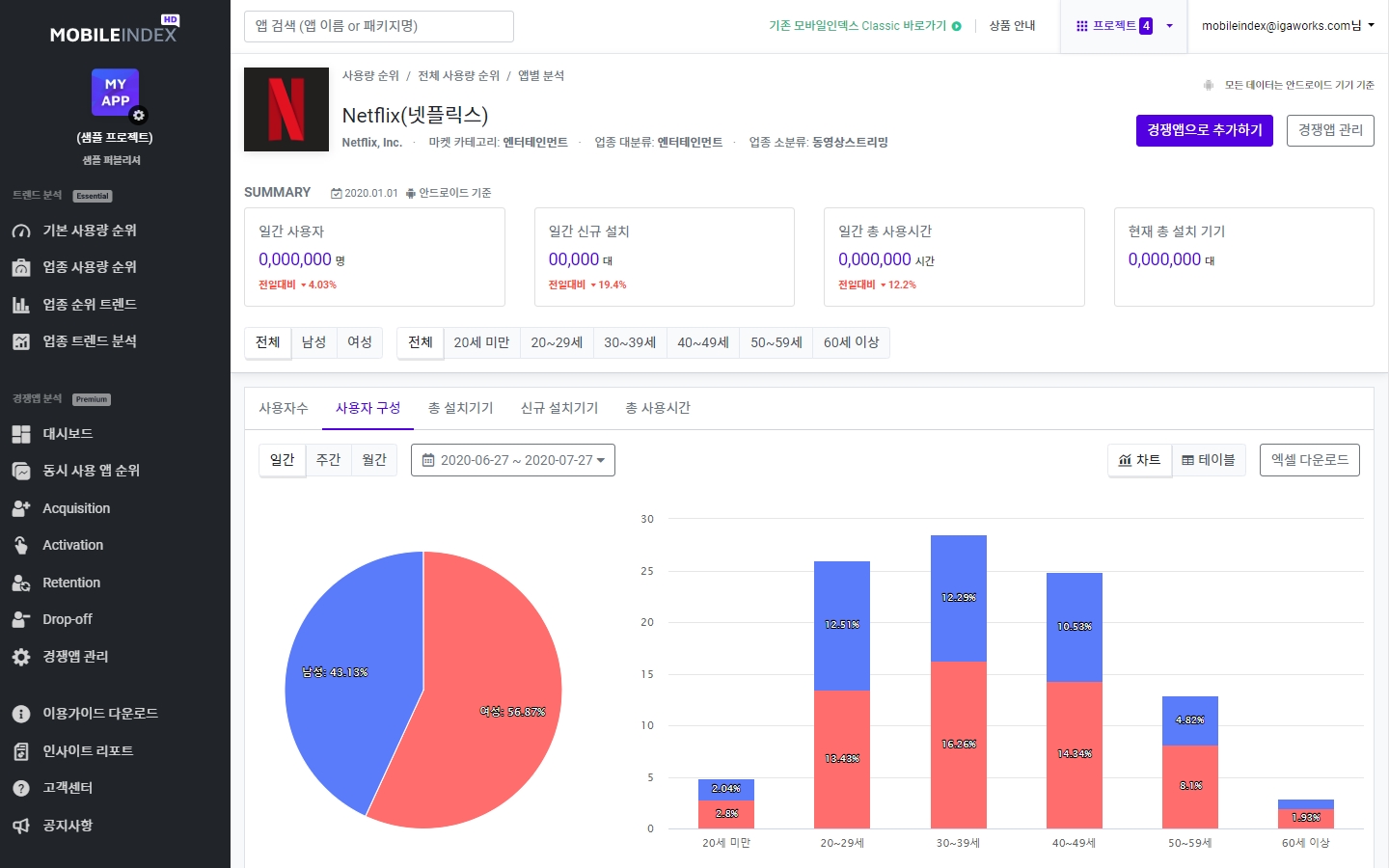Select the 50~59세 age filter
The width and height of the screenshot is (1389, 868).
point(776,342)
